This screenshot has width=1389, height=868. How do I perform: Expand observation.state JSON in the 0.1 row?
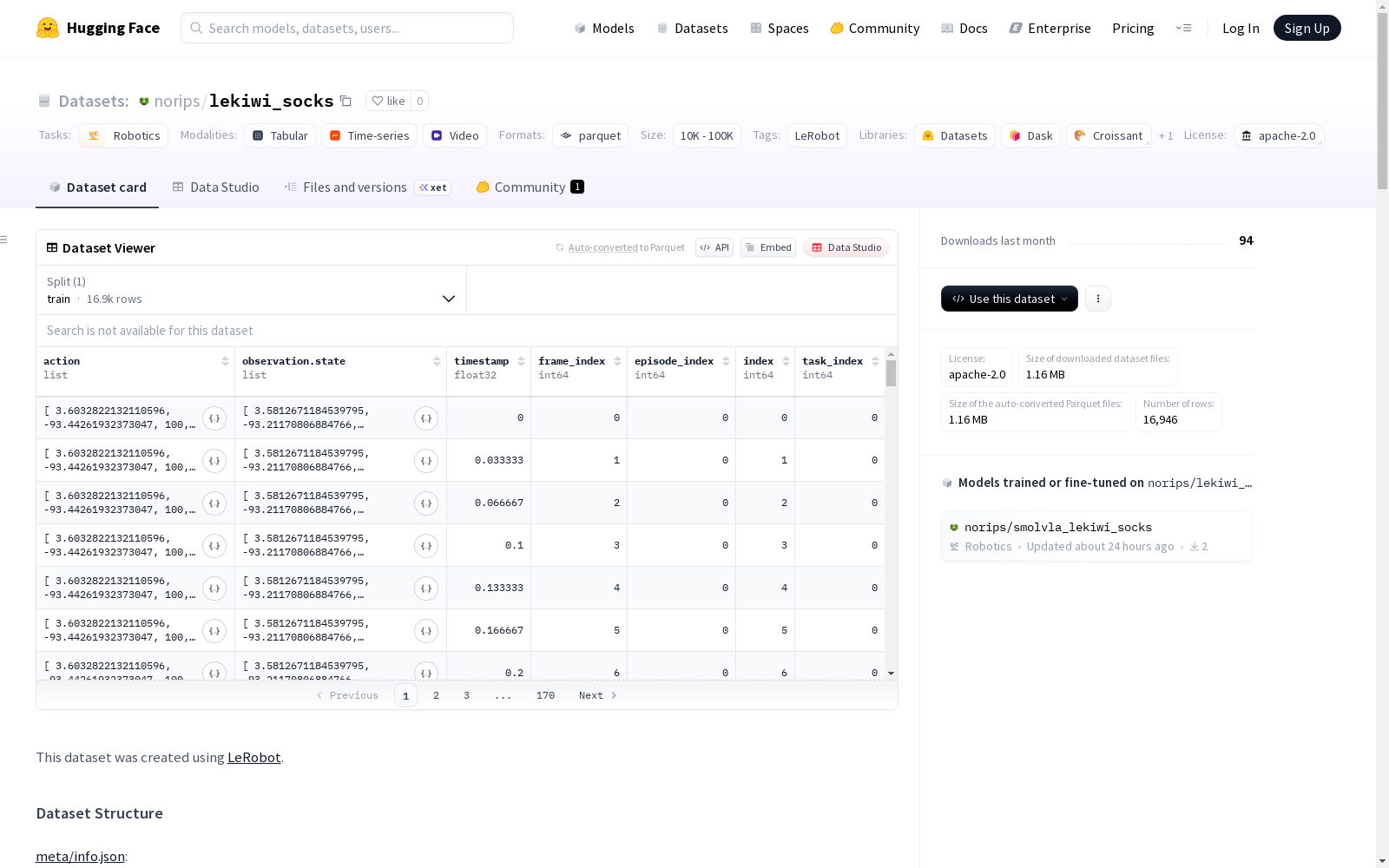click(x=426, y=546)
